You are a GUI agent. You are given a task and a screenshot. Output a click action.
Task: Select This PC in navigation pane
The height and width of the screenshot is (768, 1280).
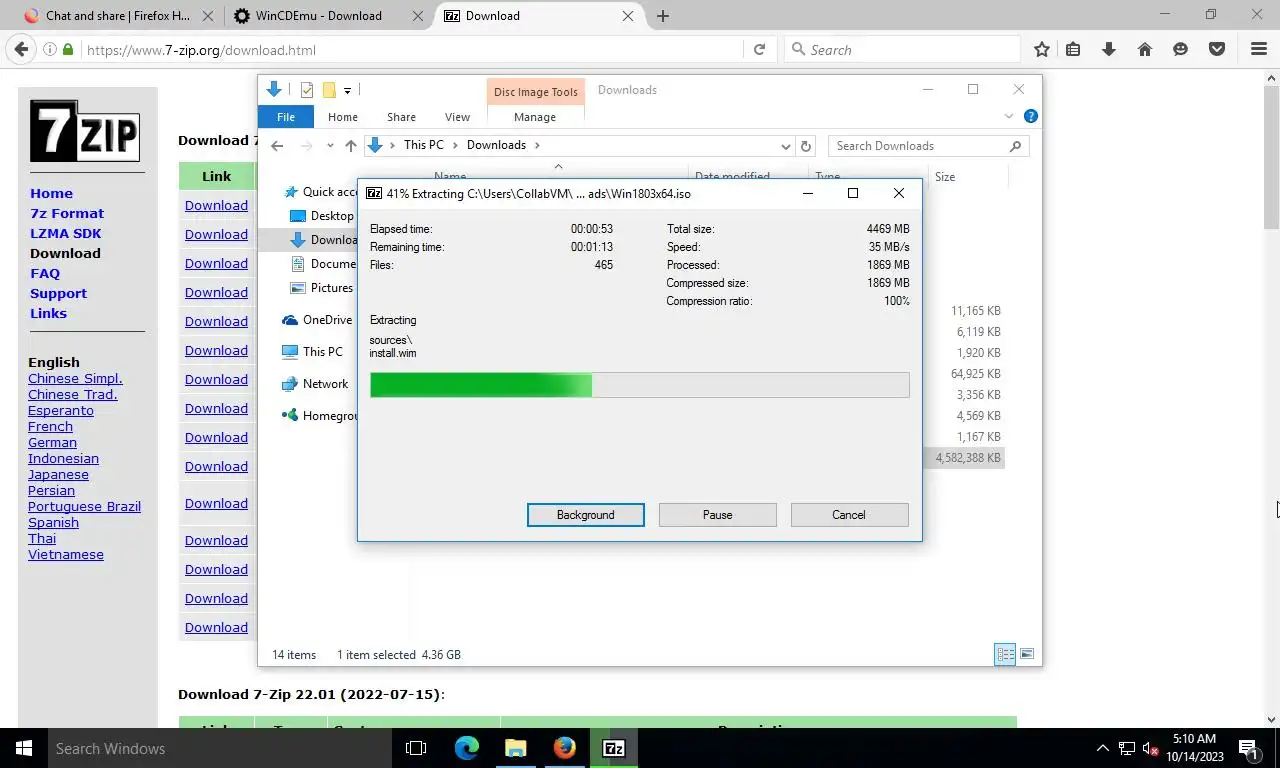(x=313, y=352)
